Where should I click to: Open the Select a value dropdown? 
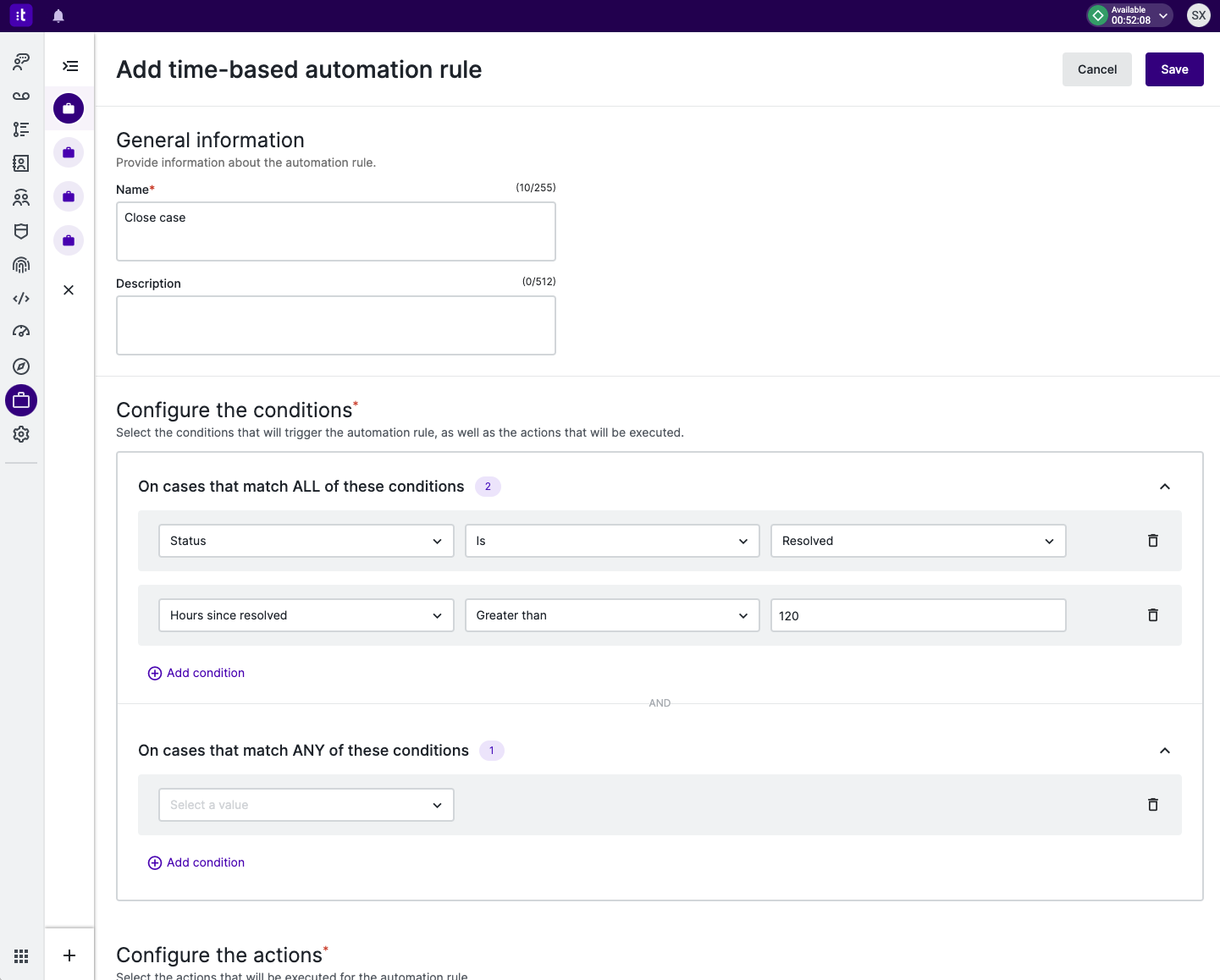click(306, 805)
